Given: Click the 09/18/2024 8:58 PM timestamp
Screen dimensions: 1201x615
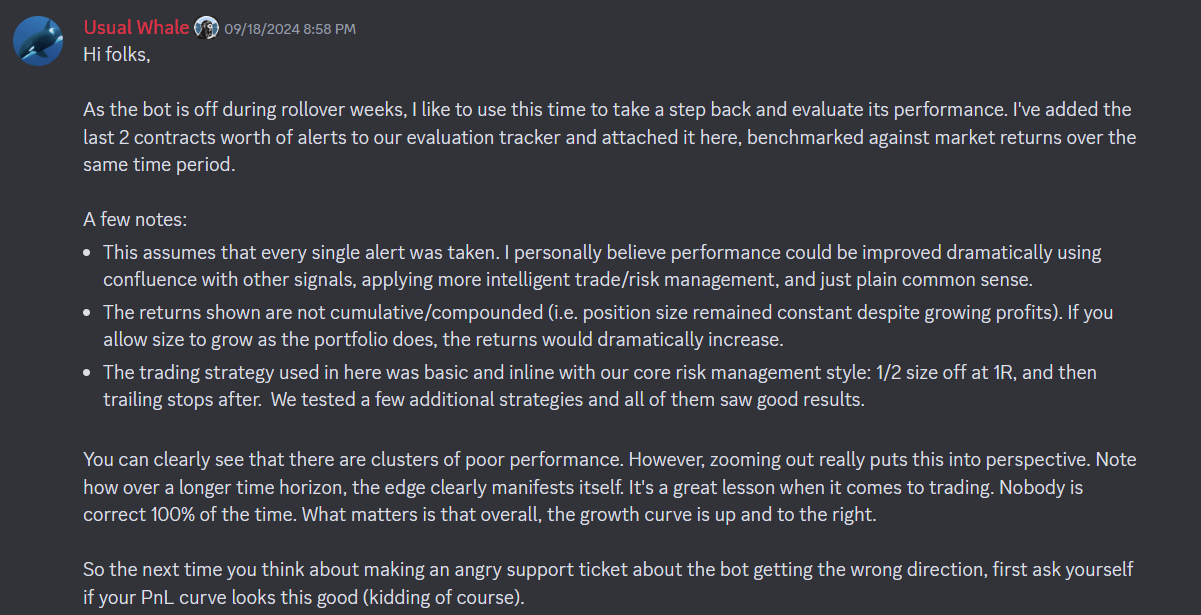Looking at the screenshot, I should (x=288, y=28).
